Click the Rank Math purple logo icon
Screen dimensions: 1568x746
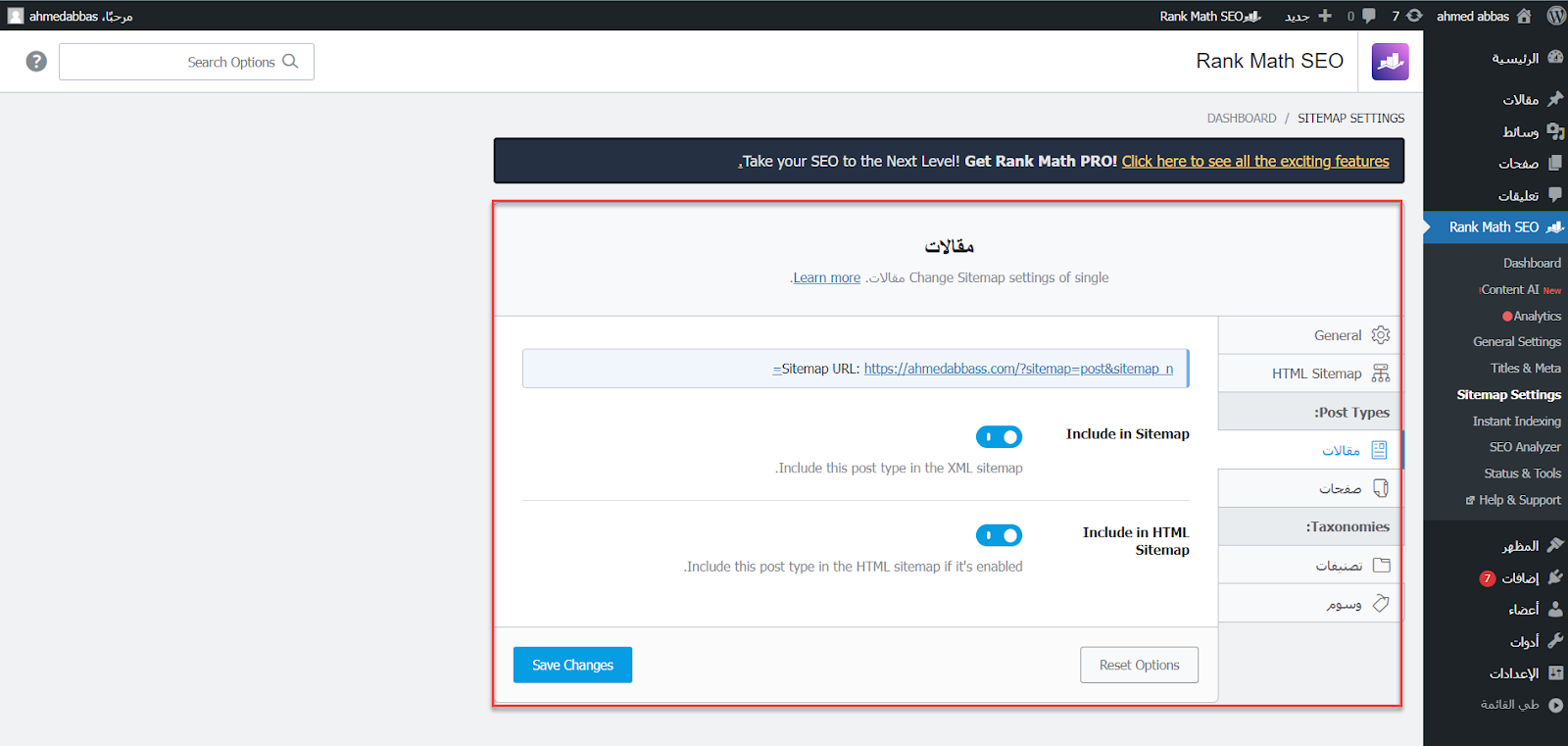1390,62
